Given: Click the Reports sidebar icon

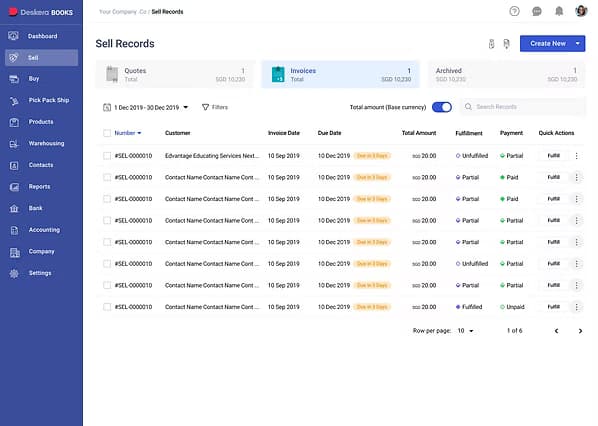Looking at the screenshot, I should pyautogui.click(x=14, y=187).
